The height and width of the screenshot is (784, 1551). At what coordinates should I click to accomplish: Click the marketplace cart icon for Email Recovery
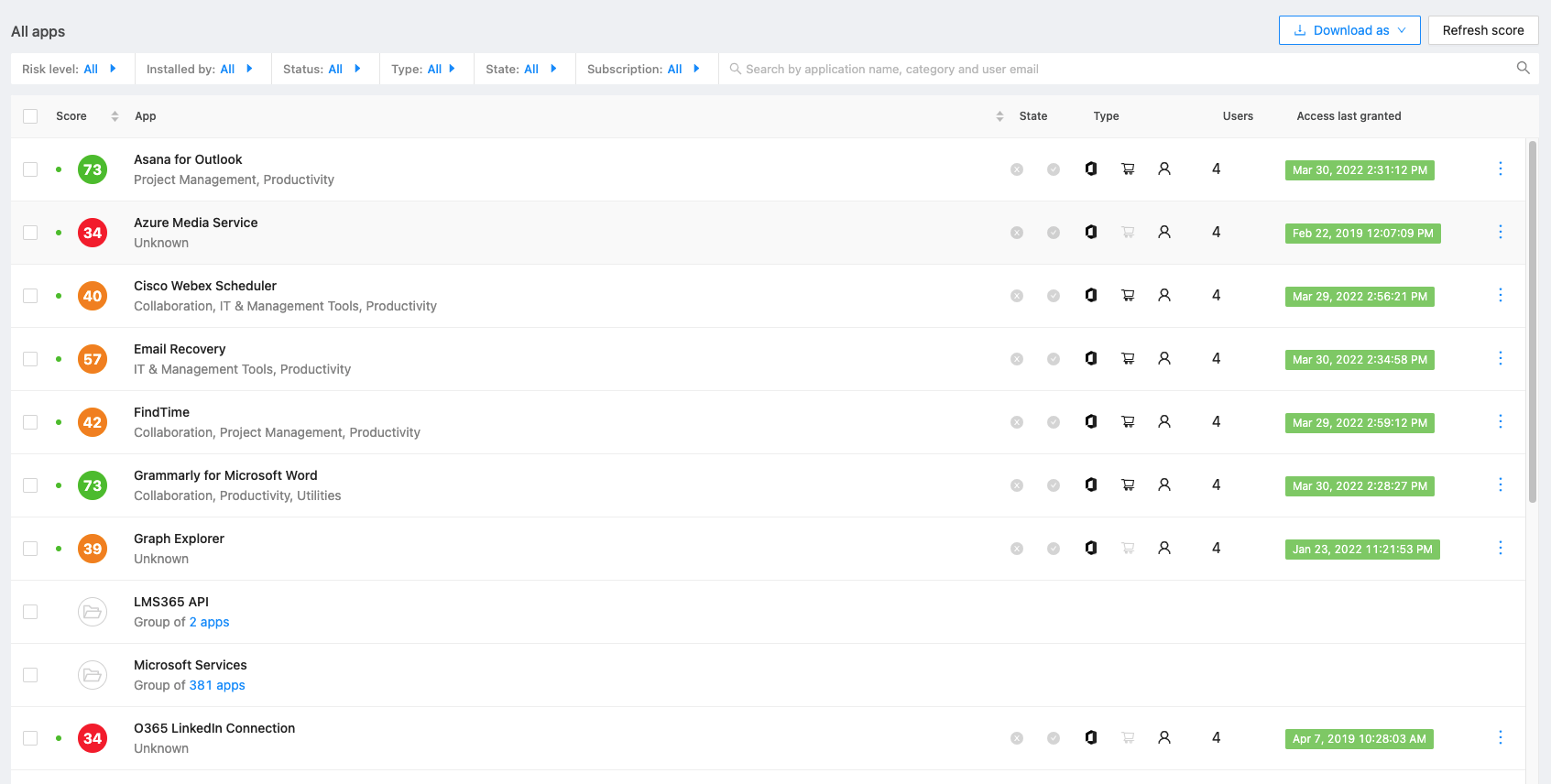(1128, 359)
